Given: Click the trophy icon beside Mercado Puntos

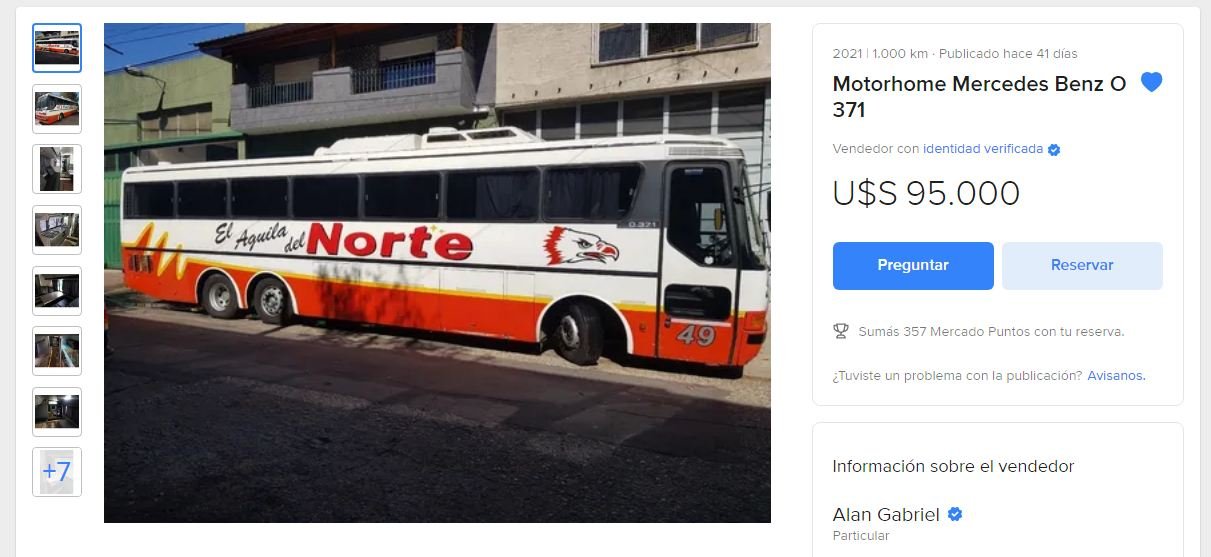Looking at the screenshot, I should pos(841,331).
